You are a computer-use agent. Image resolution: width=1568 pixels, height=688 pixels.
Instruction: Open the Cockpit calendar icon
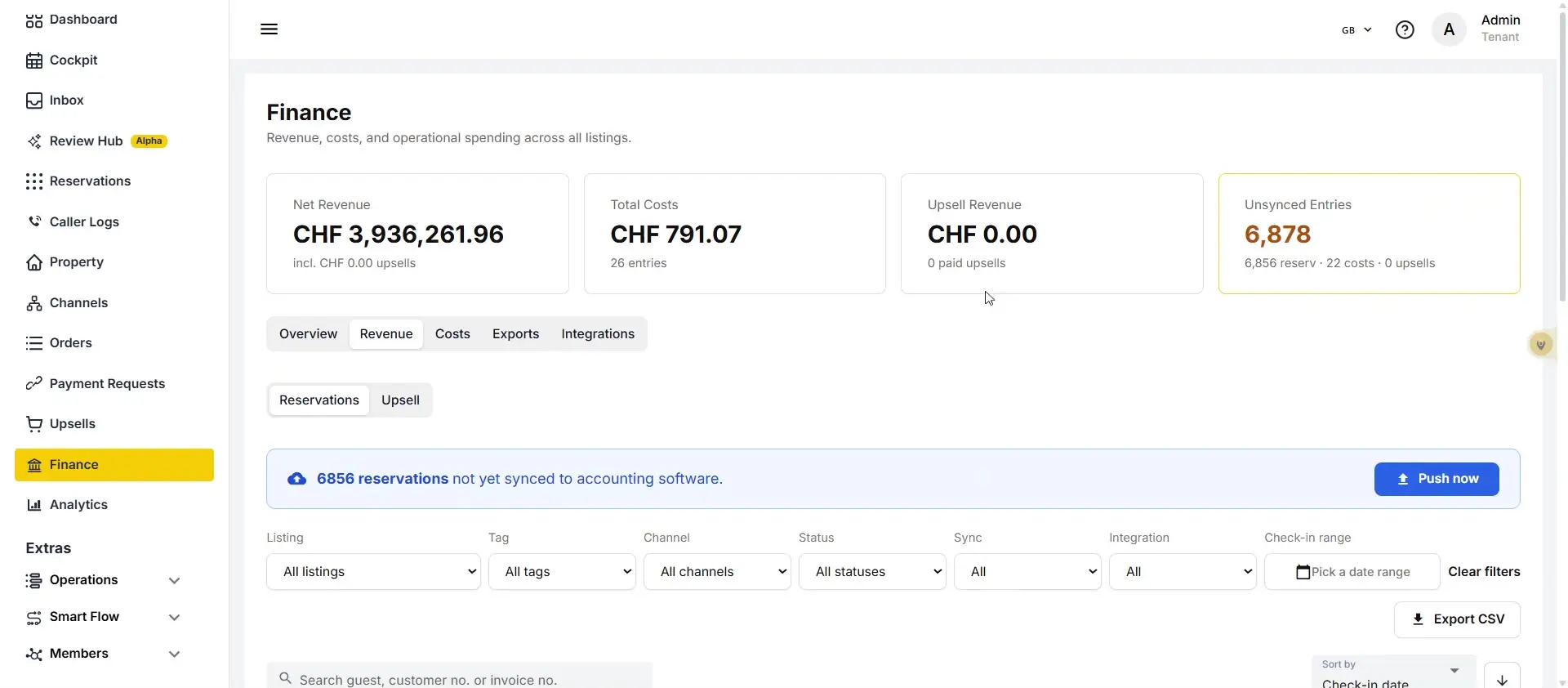[x=33, y=60]
